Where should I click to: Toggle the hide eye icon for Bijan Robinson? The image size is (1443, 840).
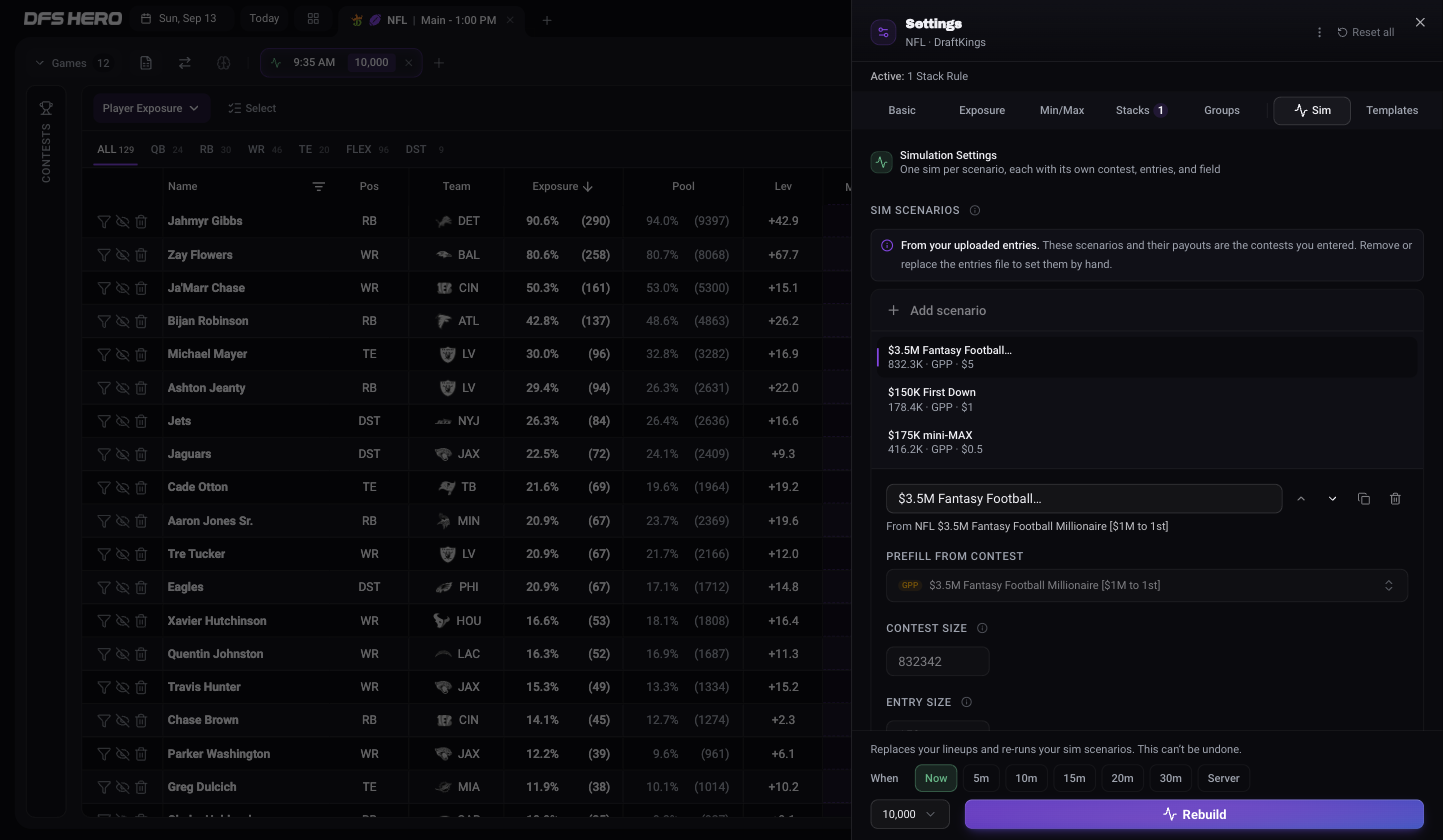click(x=122, y=321)
